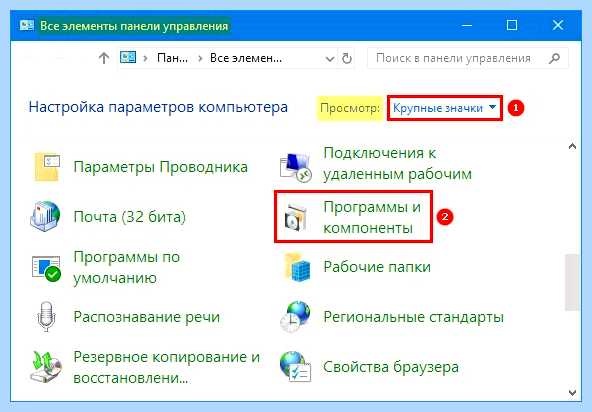Click the Распознавание речи microphone icon

point(47,316)
